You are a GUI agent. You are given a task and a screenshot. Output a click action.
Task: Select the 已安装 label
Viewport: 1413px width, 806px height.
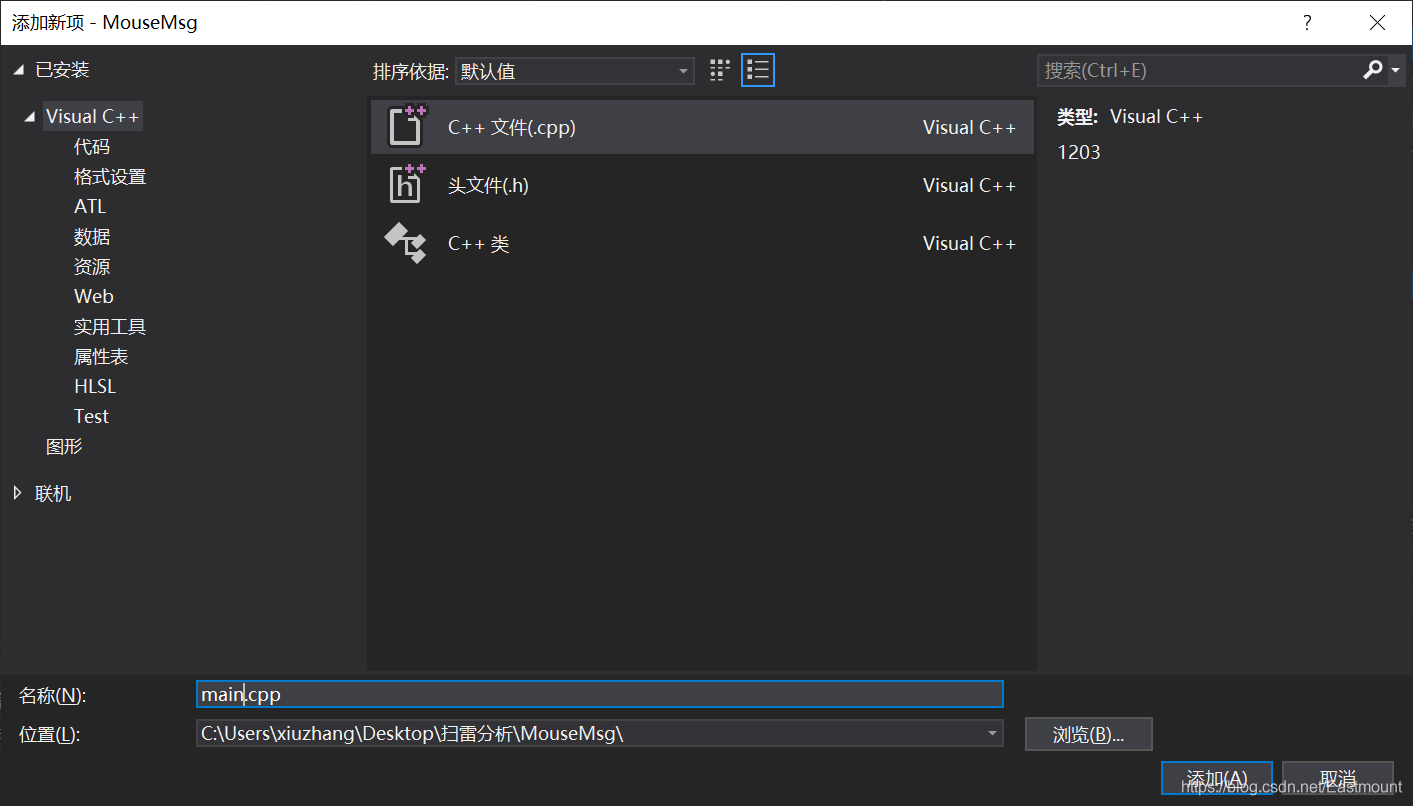[62, 69]
